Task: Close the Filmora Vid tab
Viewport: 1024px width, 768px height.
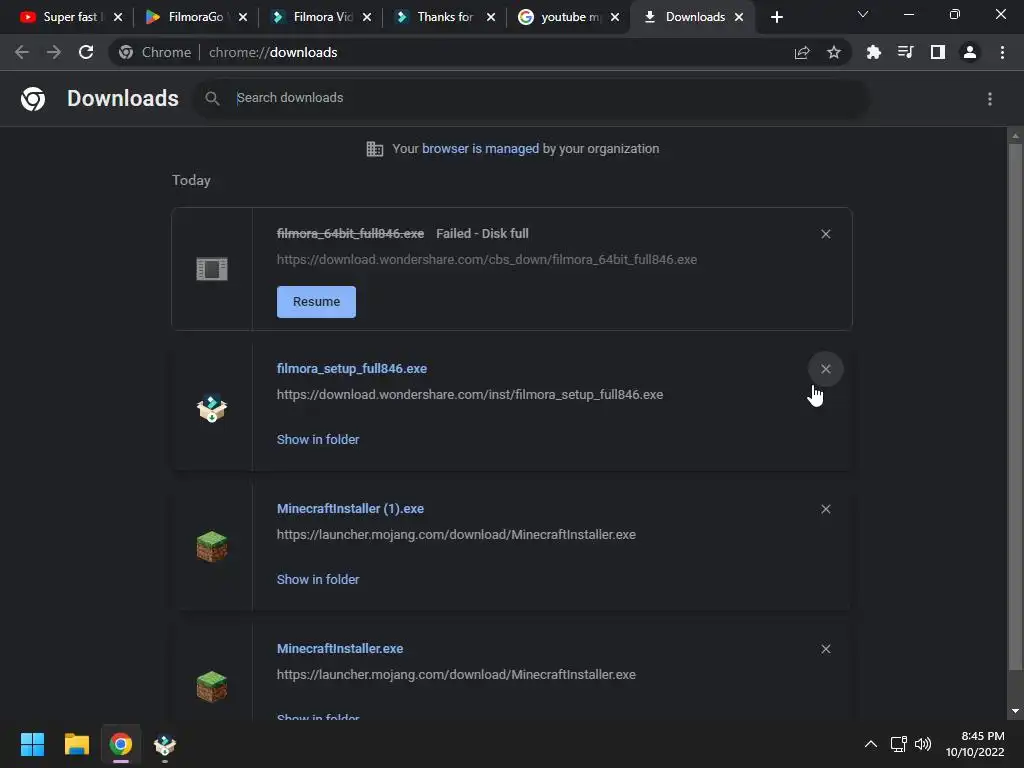Action: click(x=367, y=17)
